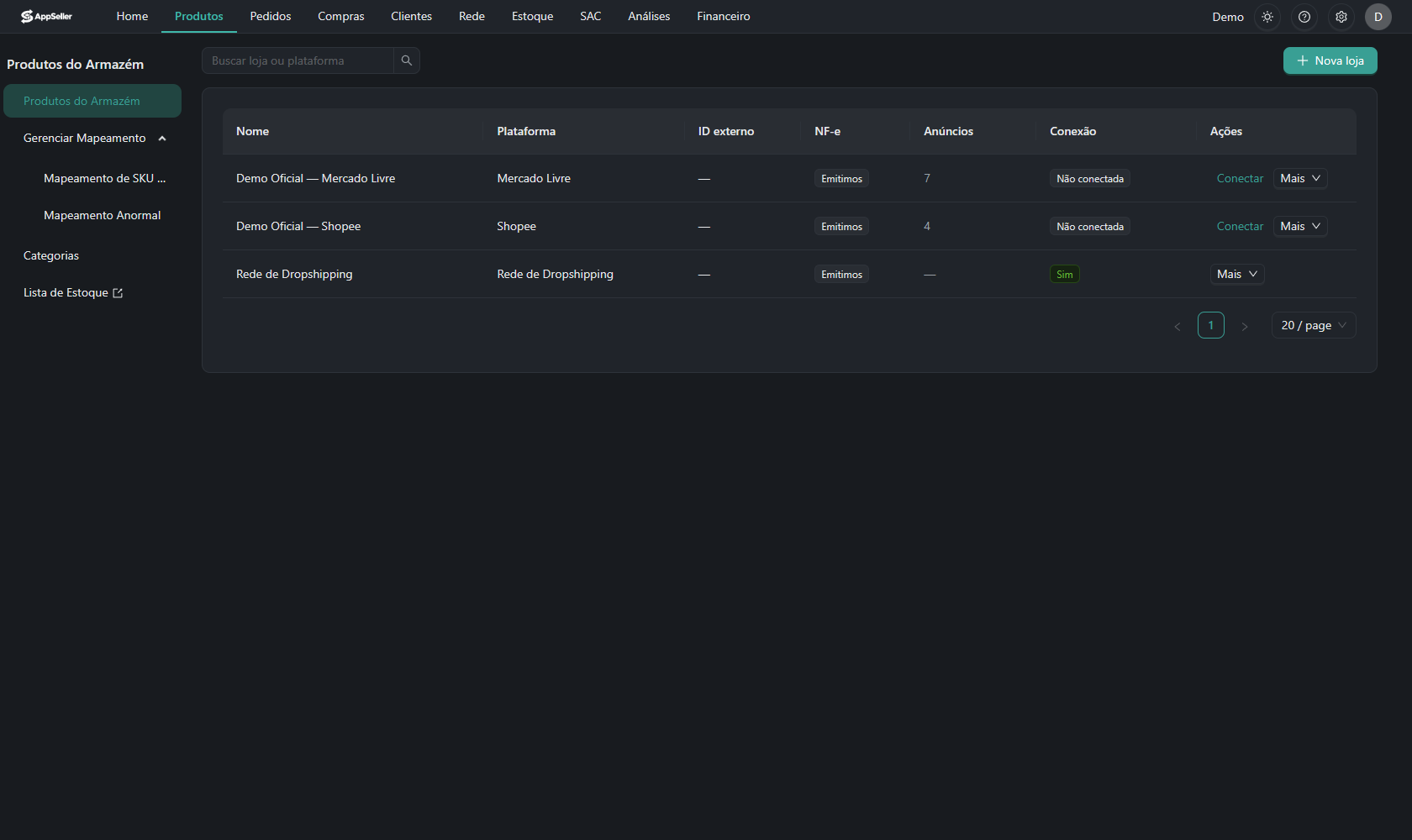Click the external link icon beside Lista de Estoque
The height and width of the screenshot is (840, 1412).
[118, 293]
